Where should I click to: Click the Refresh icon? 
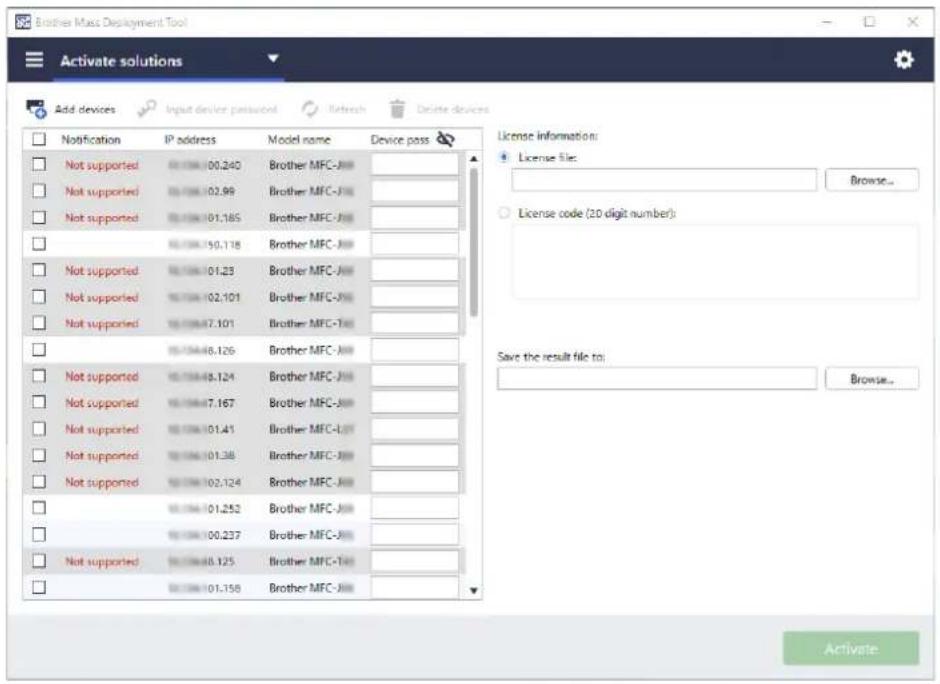tap(309, 109)
